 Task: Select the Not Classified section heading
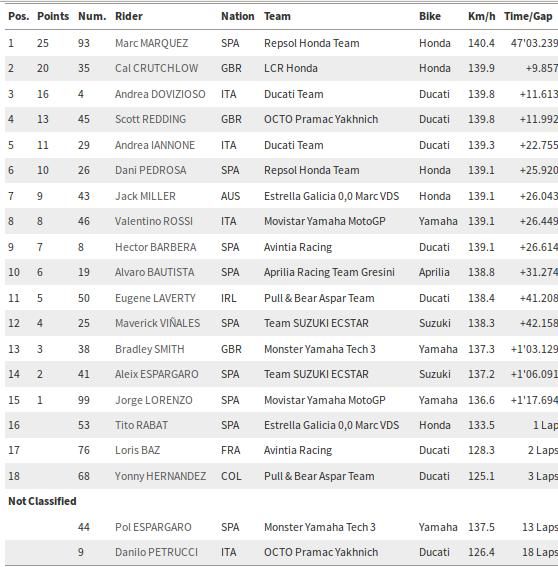(x=42, y=501)
